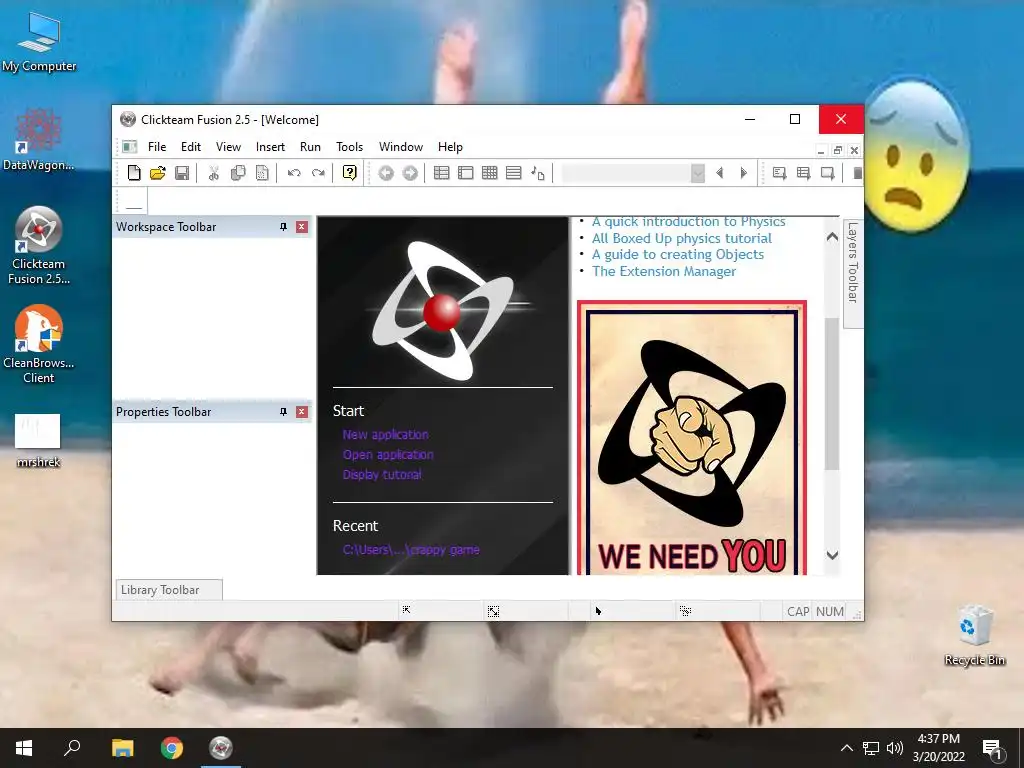Screen dimensions: 1024x768
Task: Select the CleanBrowsing Client desktop icon
Action: pyautogui.click(x=39, y=344)
